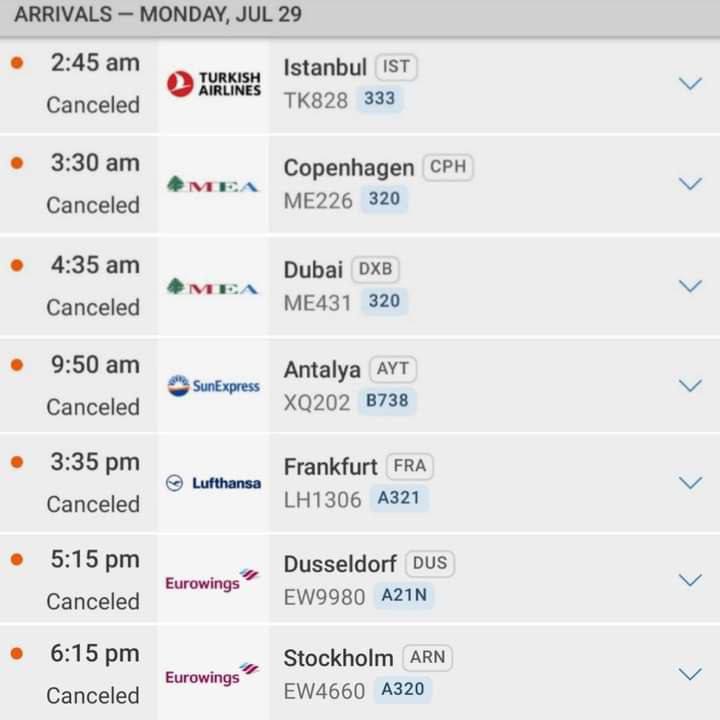Open flight number EW9980
The image size is (720, 720).
coord(325,597)
